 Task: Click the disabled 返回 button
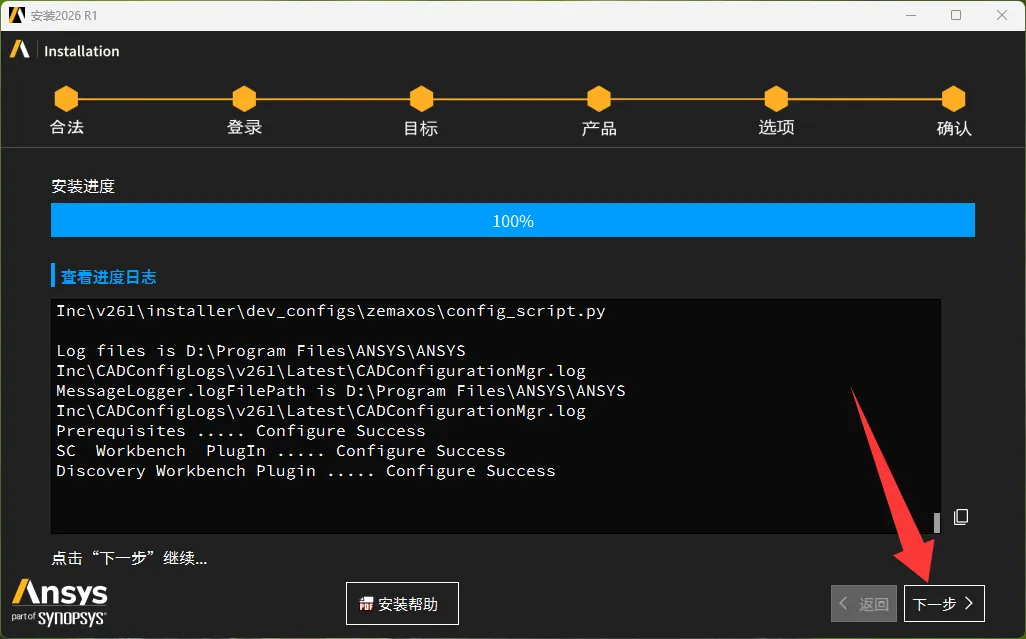pyautogui.click(x=864, y=603)
